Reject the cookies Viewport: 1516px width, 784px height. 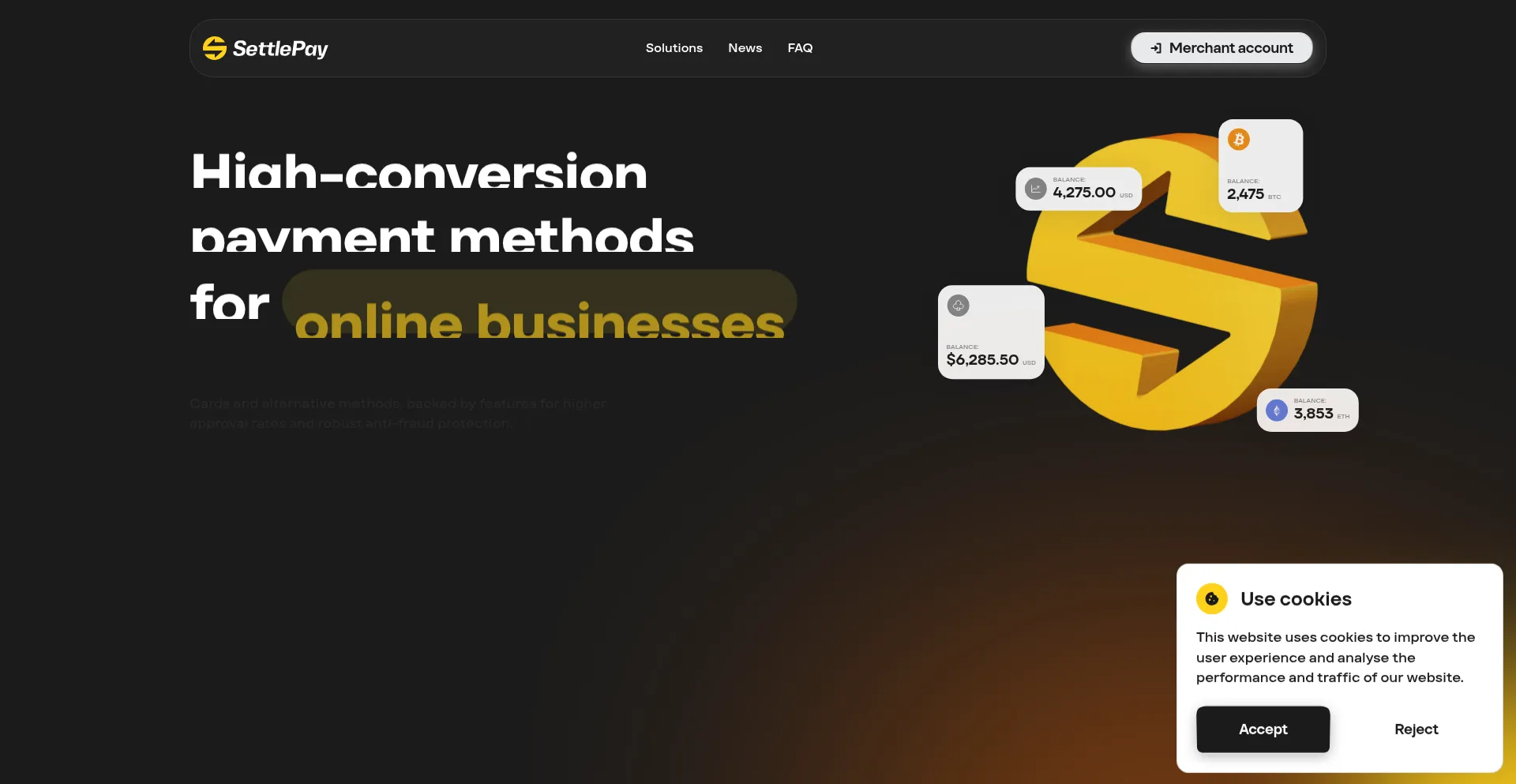pos(1416,730)
